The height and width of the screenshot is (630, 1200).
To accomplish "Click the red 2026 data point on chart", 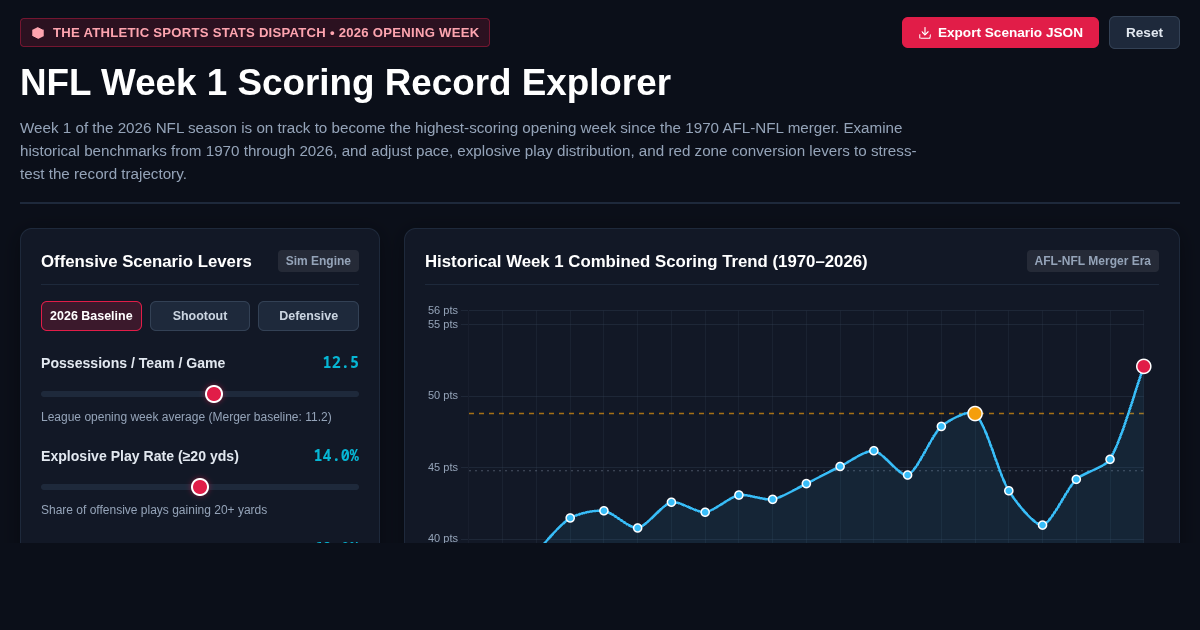I will click(x=1143, y=366).
